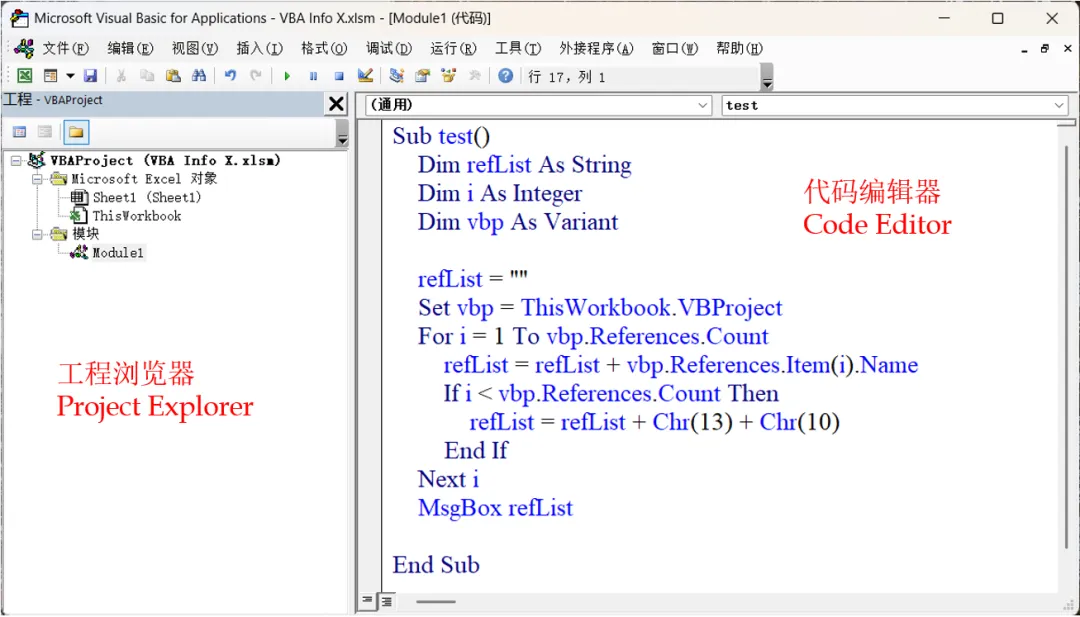Click the code line 'Dim i As Integer'
The width and height of the screenshot is (1080, 617).
click(500, 194)
